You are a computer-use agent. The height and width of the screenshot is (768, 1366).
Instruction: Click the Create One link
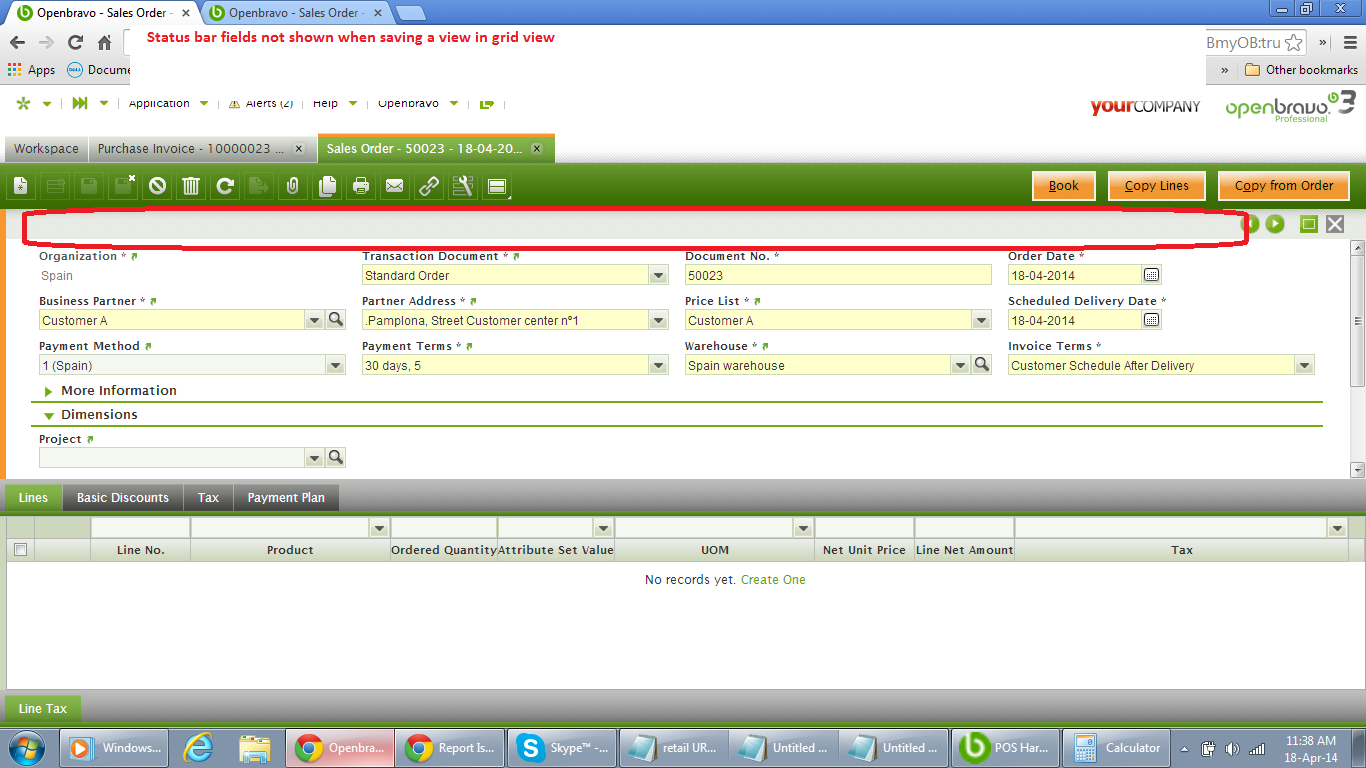pos(773,579)
